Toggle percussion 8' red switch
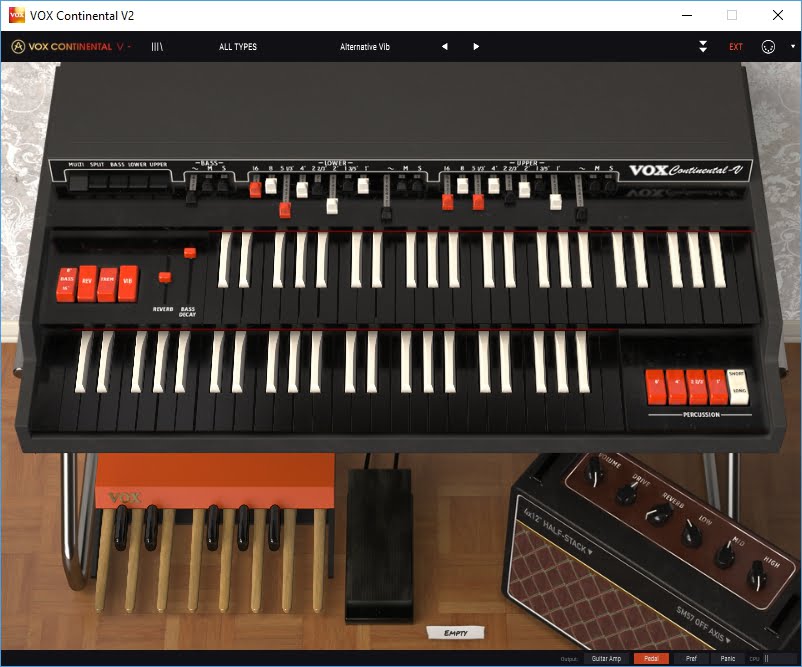The width and height of the screenshot is (802, 667). click(656, 387)
